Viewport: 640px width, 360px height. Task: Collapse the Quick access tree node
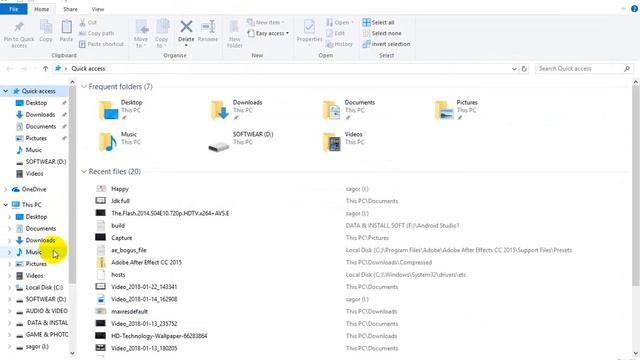pos(6,91)
